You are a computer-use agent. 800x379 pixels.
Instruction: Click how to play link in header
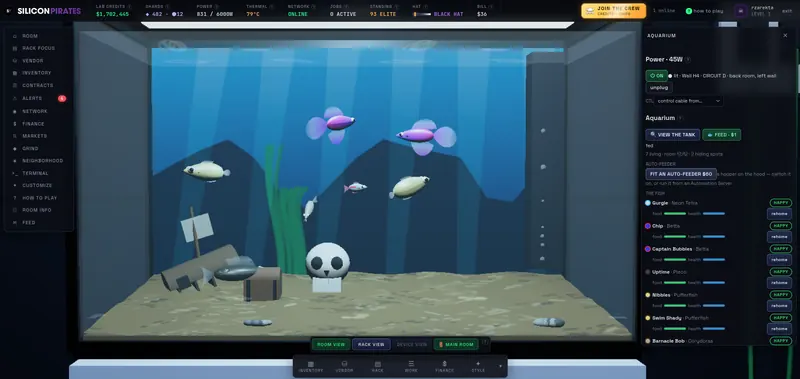[x=703, y=11]
